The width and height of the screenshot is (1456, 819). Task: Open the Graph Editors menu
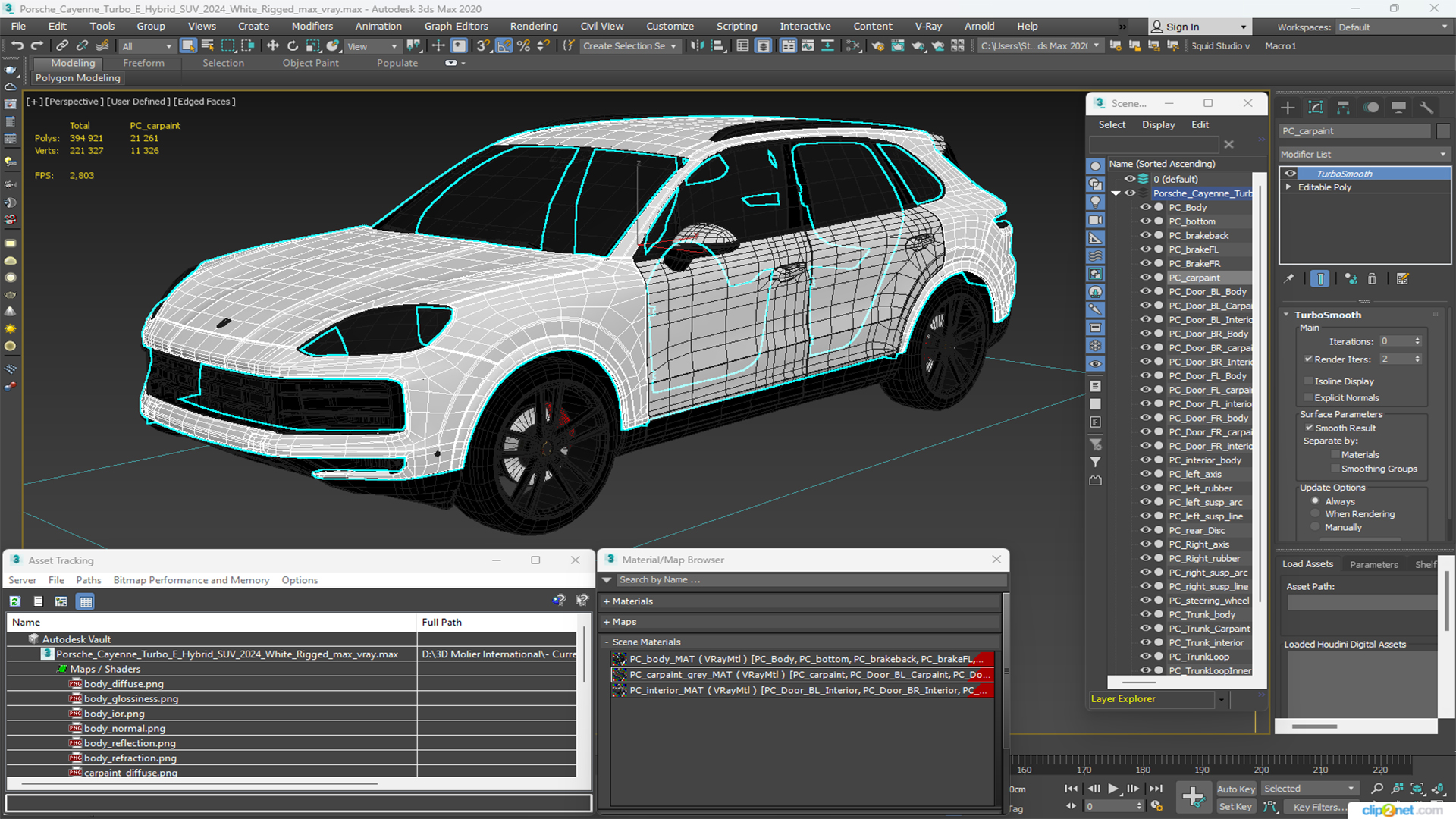pyautogui.click(x=456, y=26)
